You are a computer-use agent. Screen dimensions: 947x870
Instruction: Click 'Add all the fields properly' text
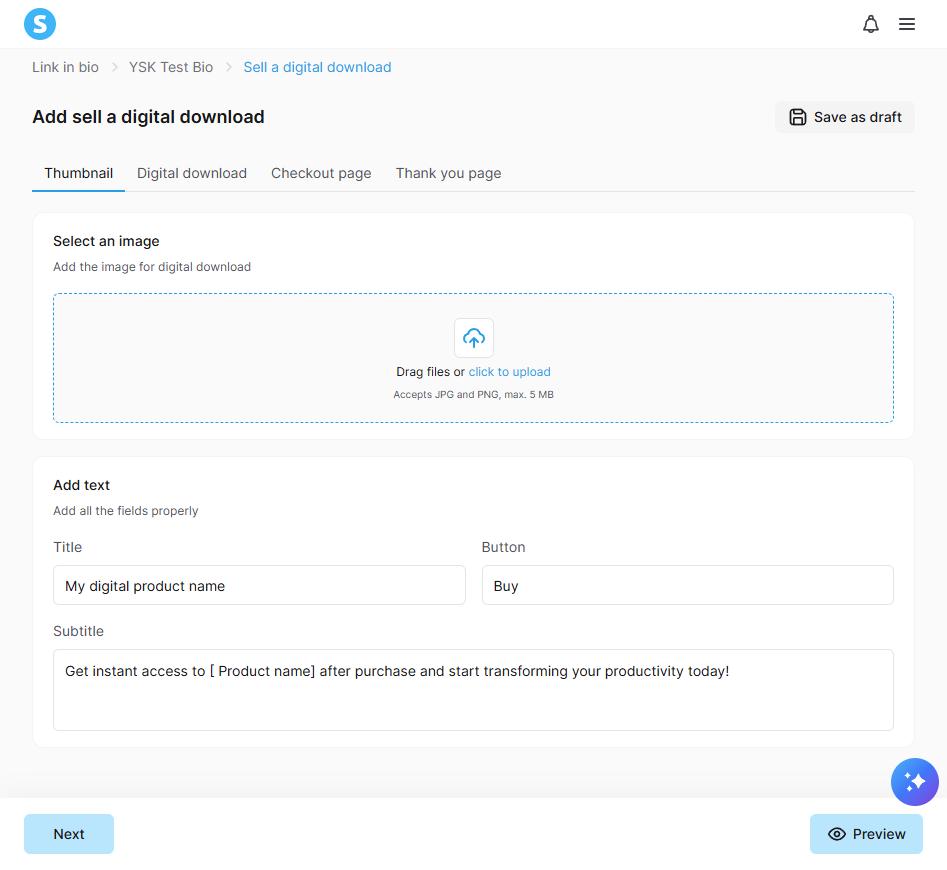point(126,511)
